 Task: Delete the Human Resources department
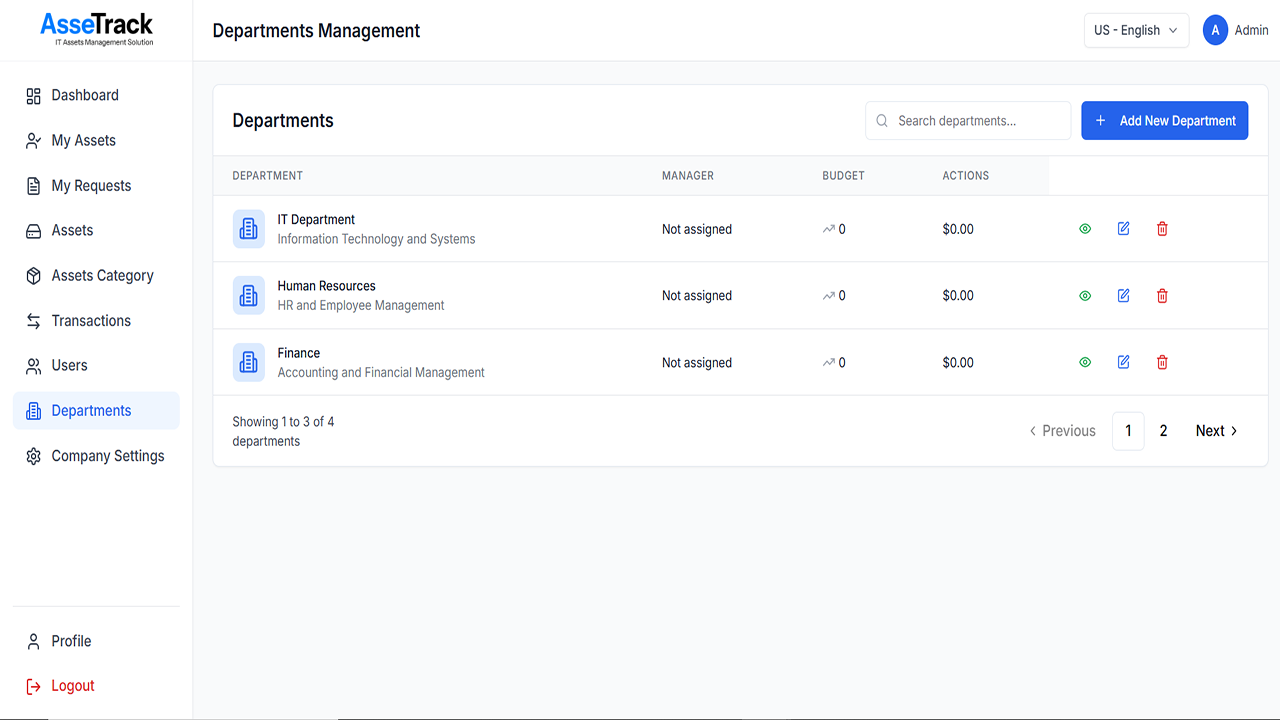pos(1162,296)
